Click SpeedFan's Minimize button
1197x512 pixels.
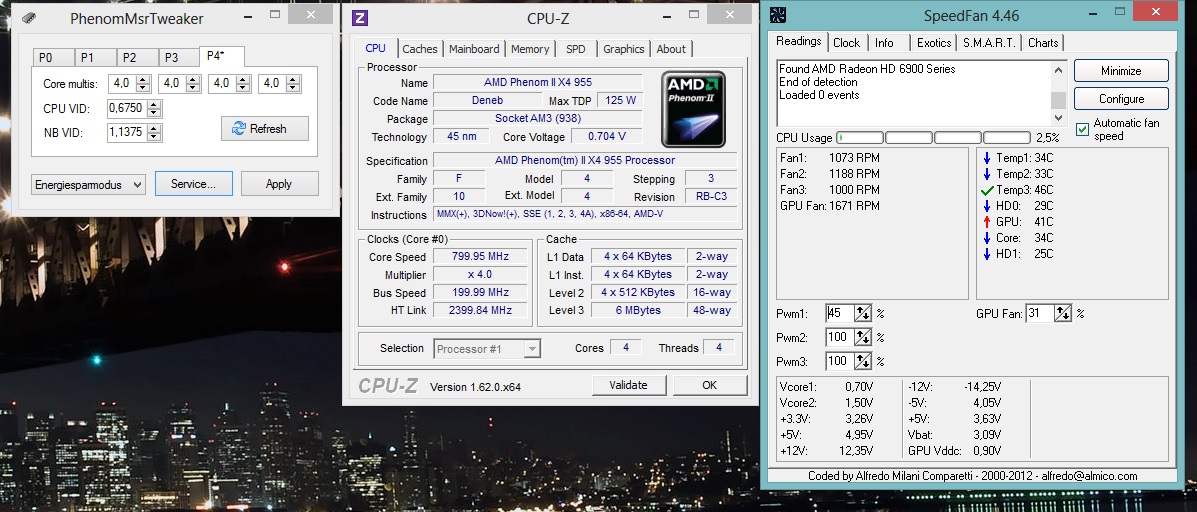point(1121,71)
